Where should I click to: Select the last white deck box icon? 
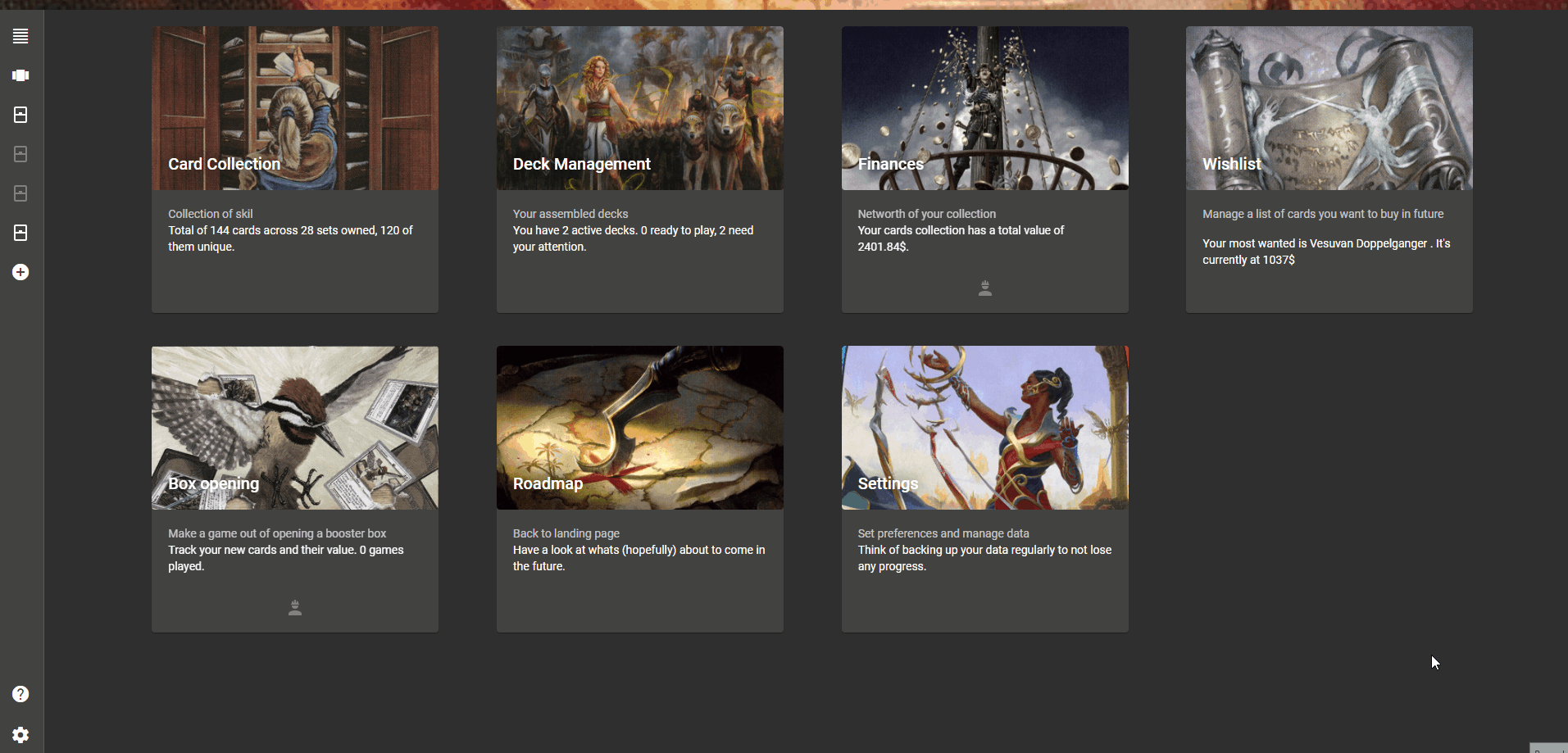click(20, 233)
